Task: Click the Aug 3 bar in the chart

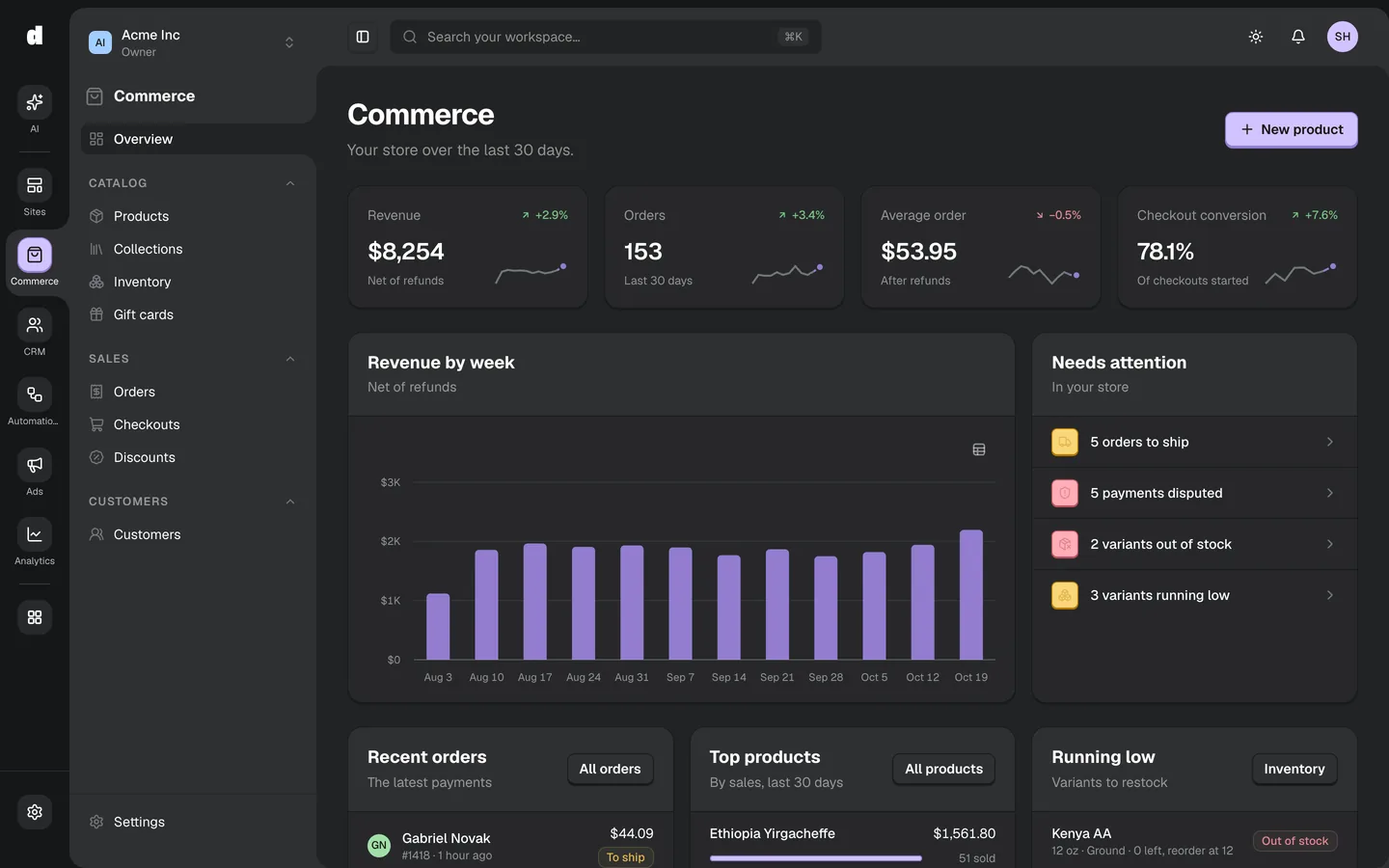Action: tap(438, 627)
